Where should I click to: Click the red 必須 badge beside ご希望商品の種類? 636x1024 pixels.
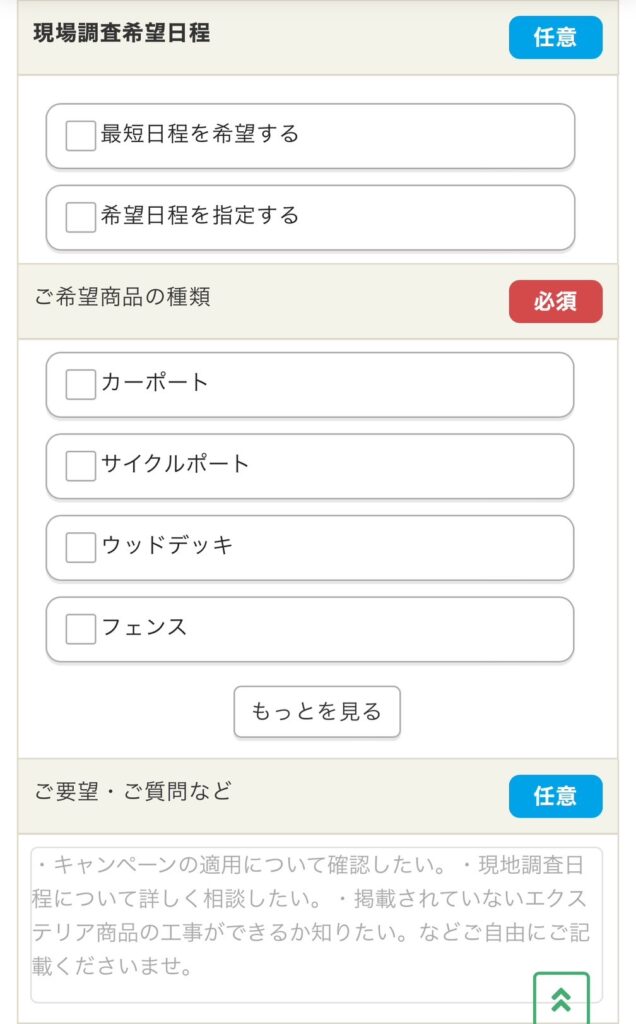(x=555, y=301)
